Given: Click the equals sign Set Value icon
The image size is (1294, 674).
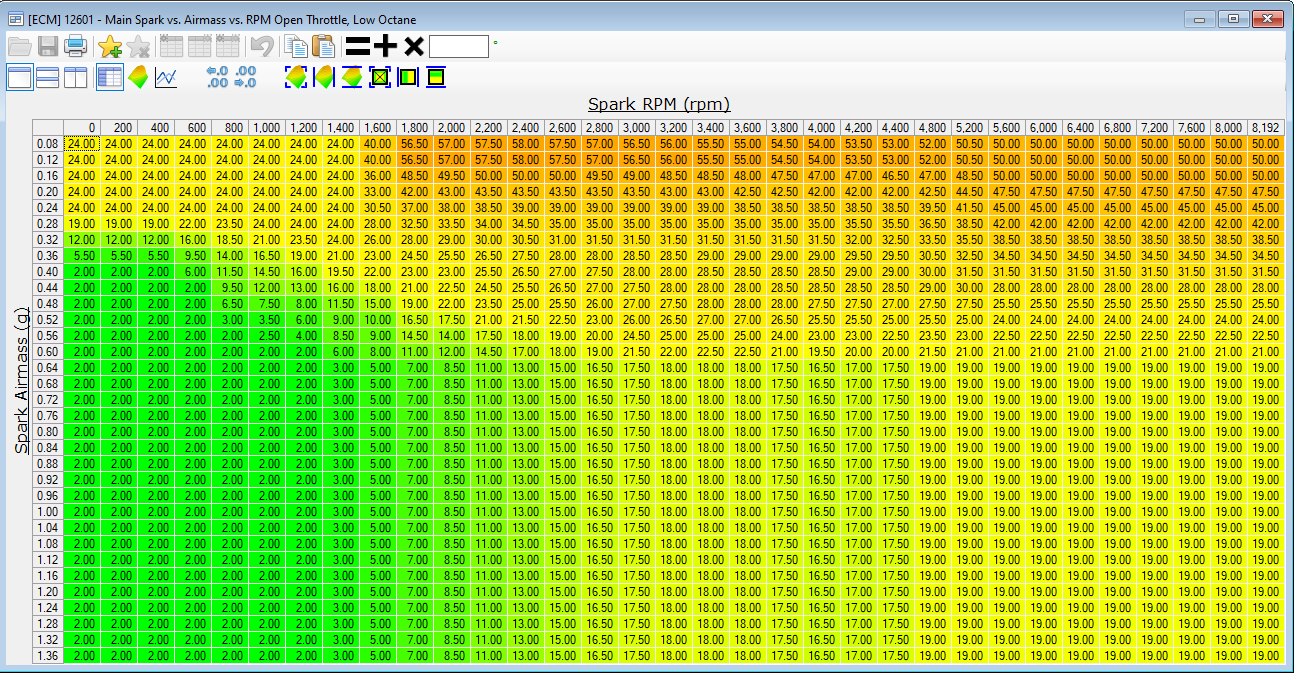Looking at the screenshot, I should (x=357, y=46).
